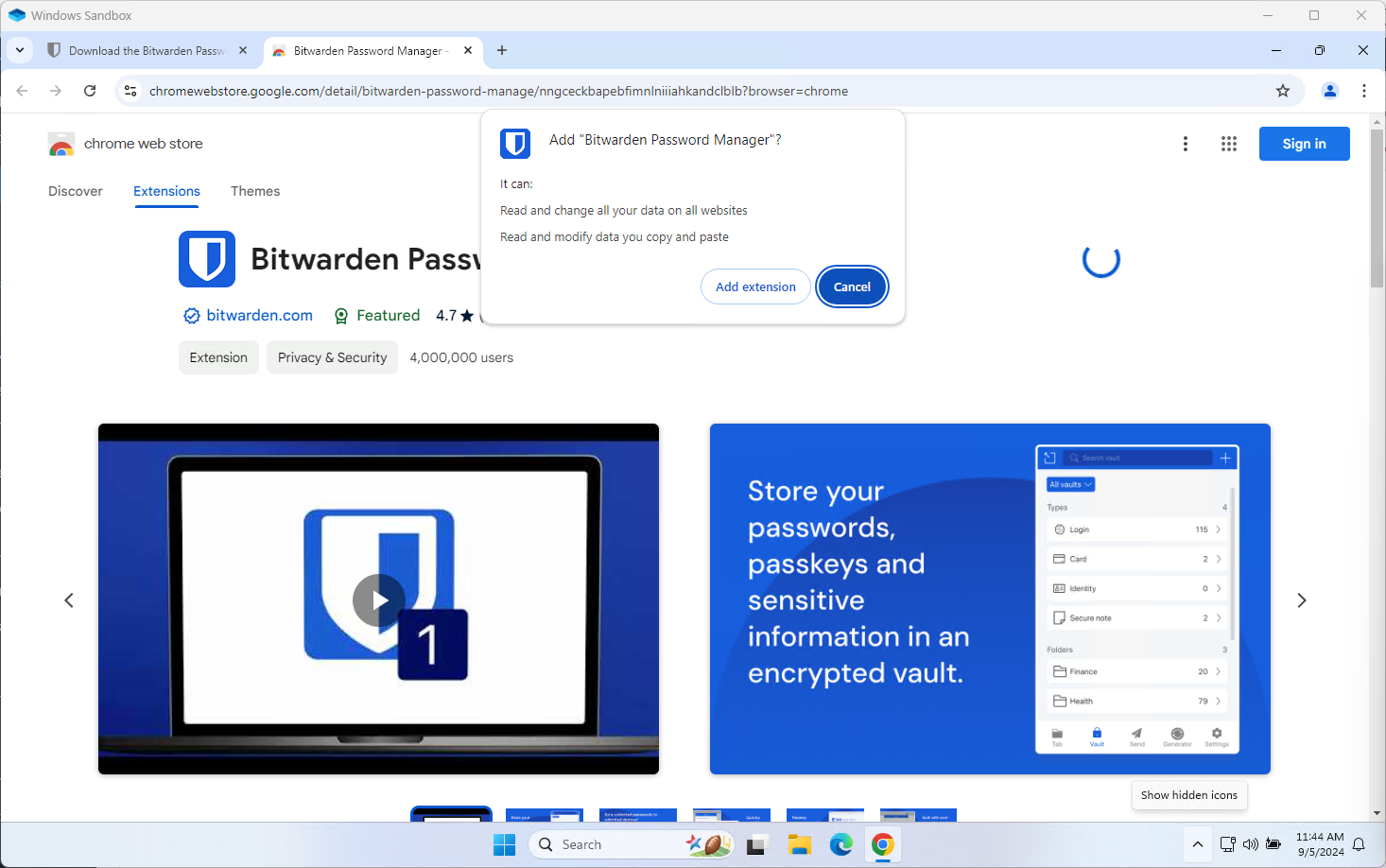Select the third carousel thumbnail
Screen dimensions: 1386x868
(x=638, y=815)
